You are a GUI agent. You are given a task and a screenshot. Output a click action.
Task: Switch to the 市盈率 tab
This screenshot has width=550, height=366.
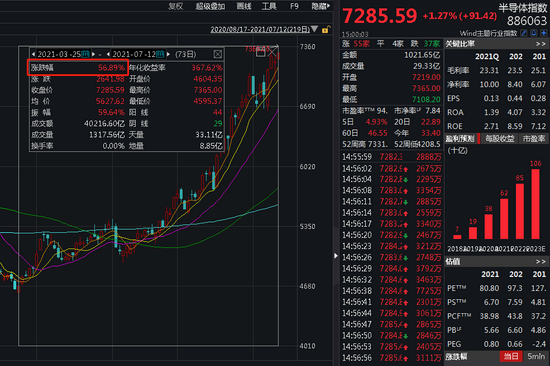534,139
